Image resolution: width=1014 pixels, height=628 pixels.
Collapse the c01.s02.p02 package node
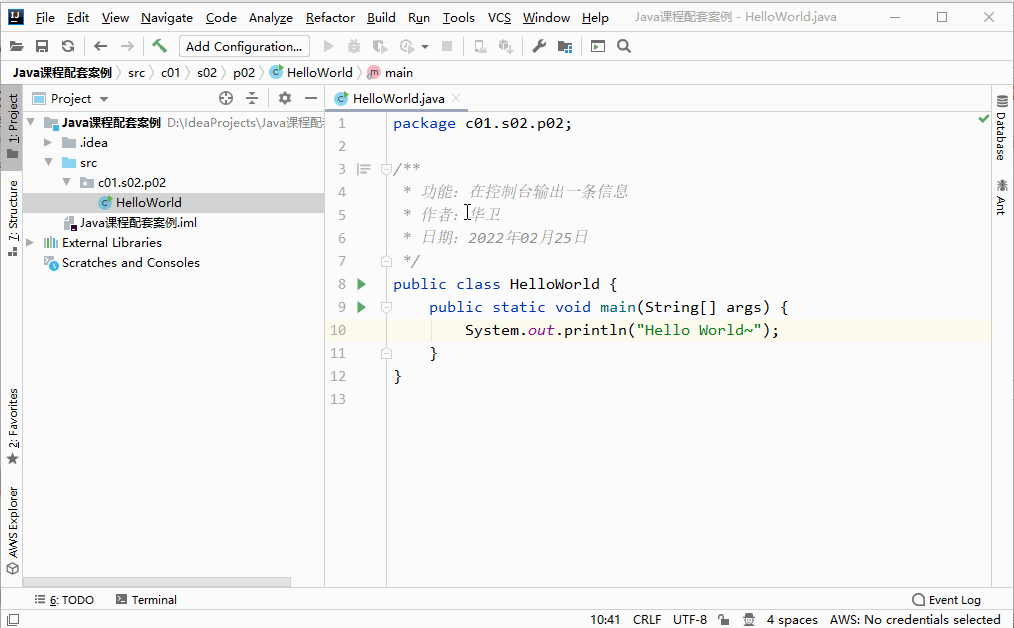(x=67, y=182)
